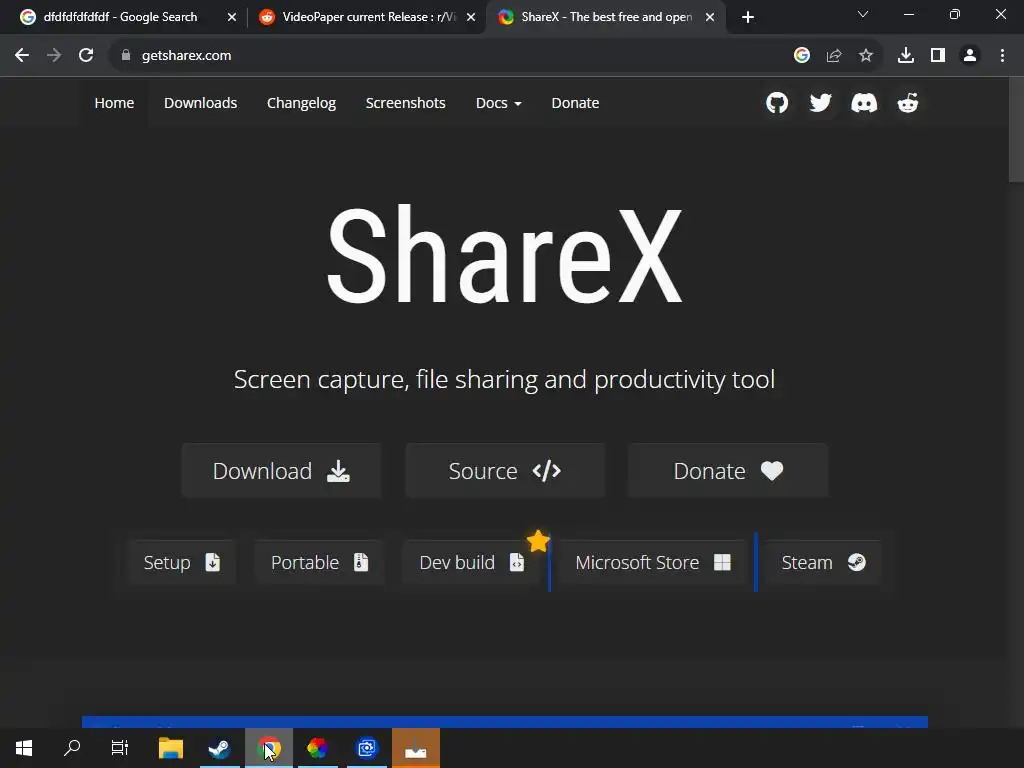View site info lock icon
1024x768 pixels.
[126, 56]
